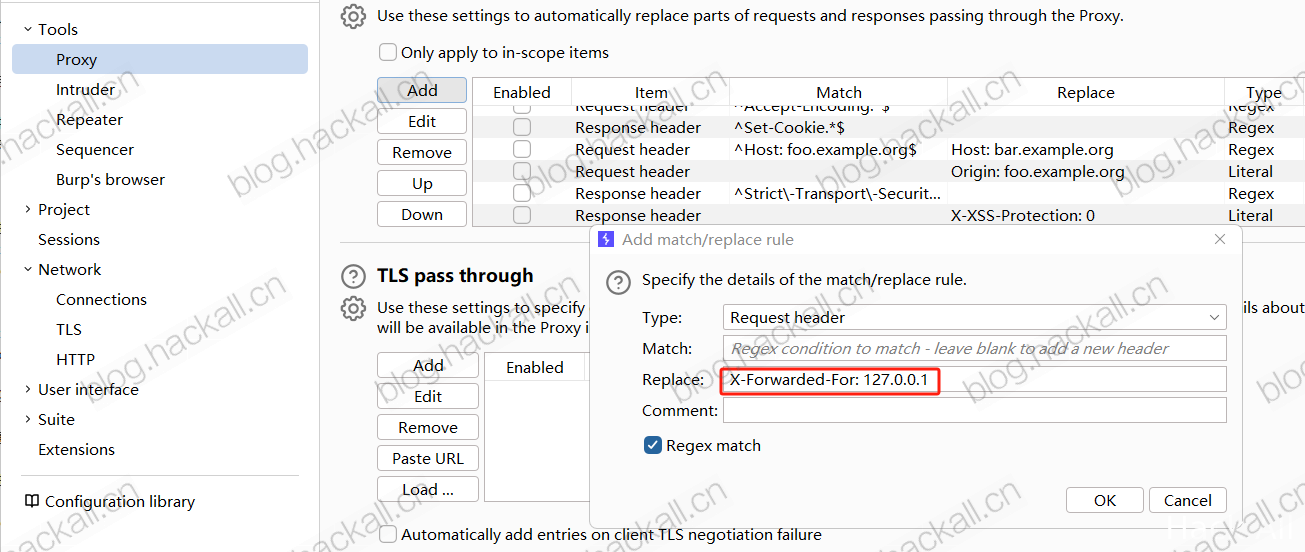Enable the Response header Set-Cookie rule checkbox
This screenshot has width=1305, height=552.
click(x=522, y=127)
